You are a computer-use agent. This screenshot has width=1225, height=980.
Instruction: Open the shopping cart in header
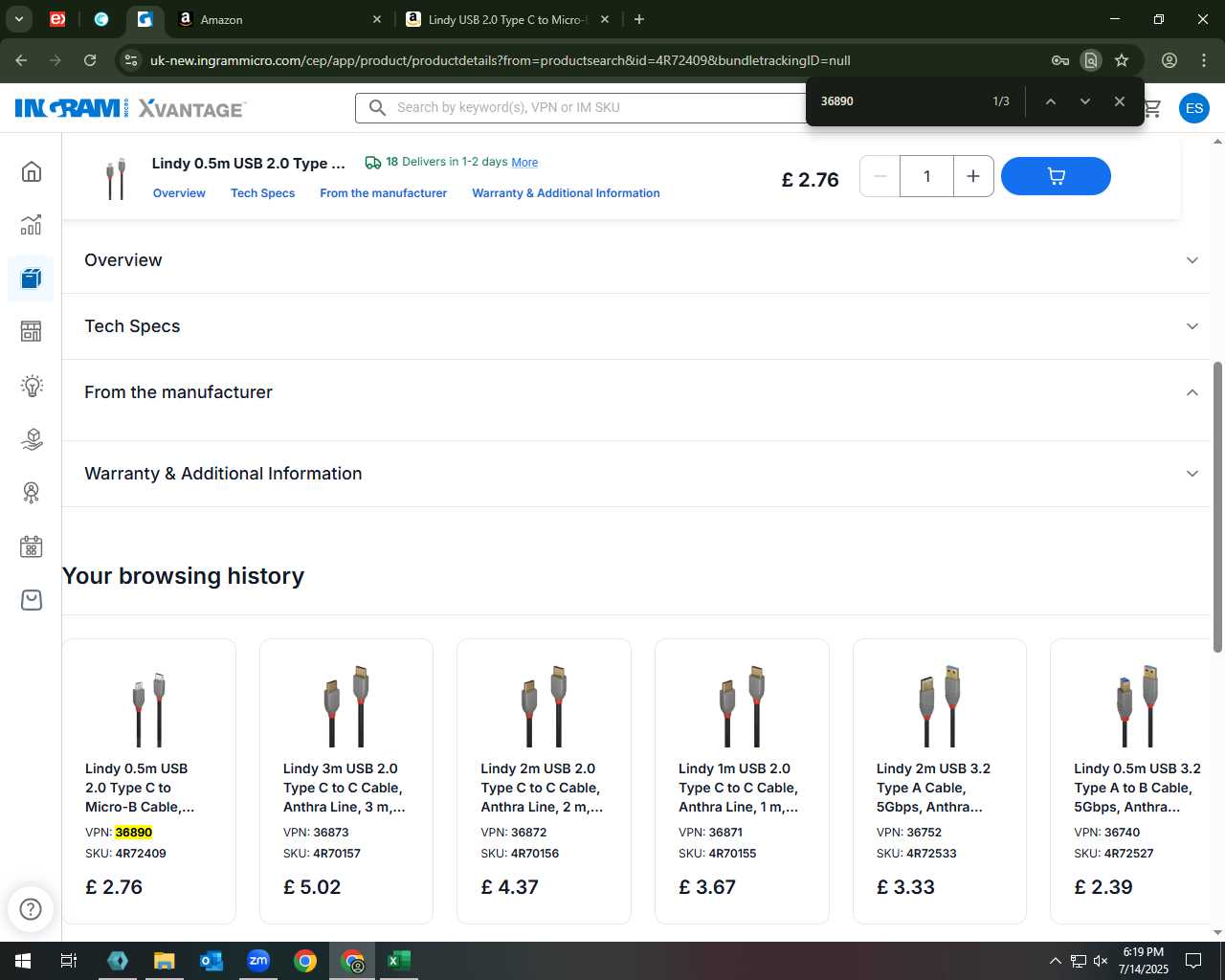1152,108
